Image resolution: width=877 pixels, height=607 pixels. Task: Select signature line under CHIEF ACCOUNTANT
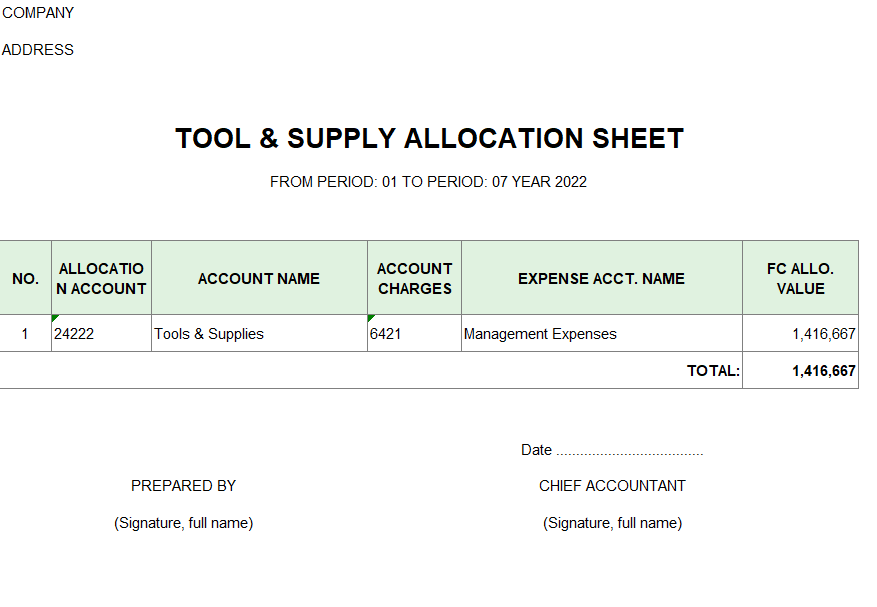tap(612, 523)
